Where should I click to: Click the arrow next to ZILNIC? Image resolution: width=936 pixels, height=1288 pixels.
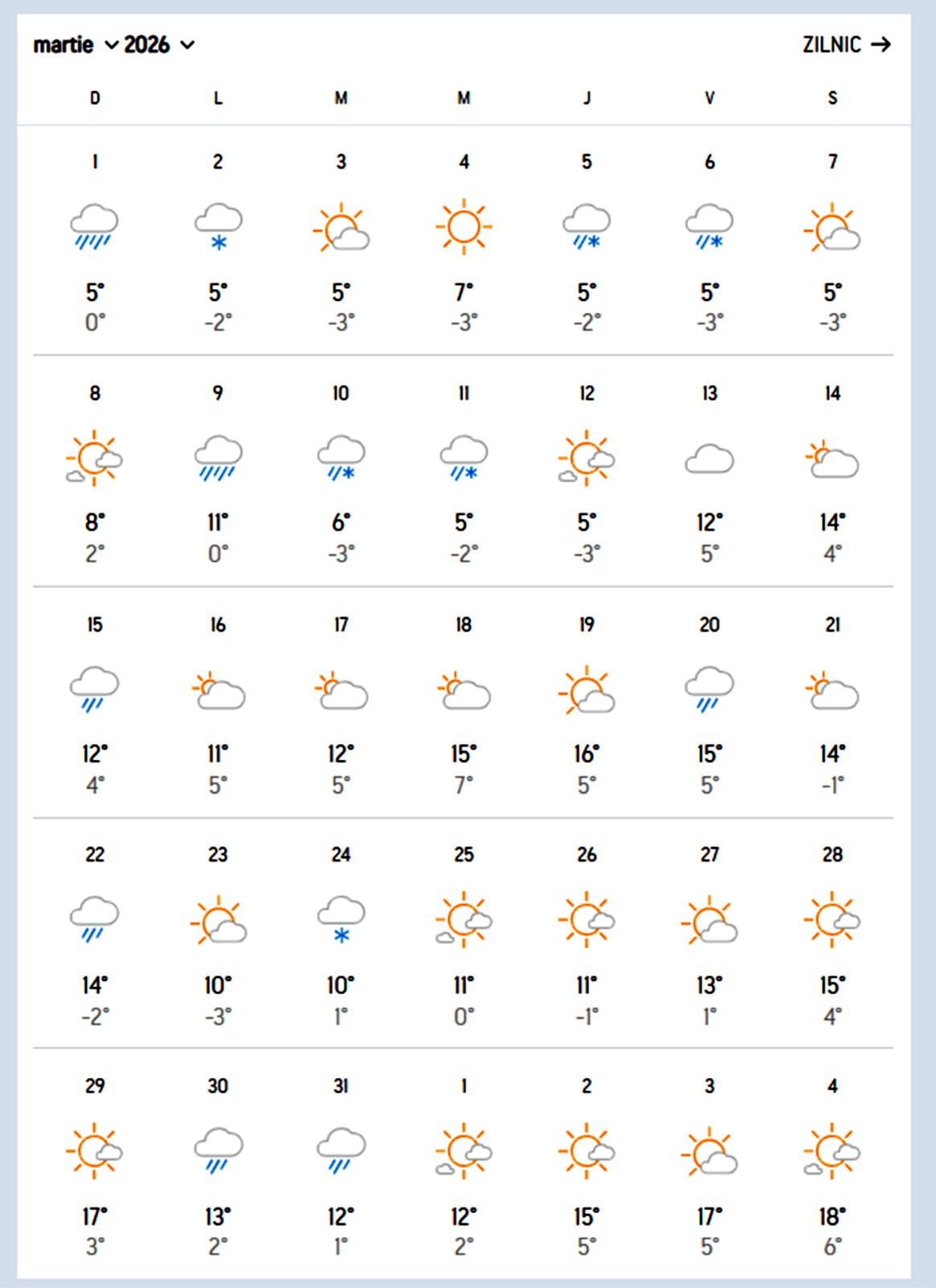coord(881,44)
